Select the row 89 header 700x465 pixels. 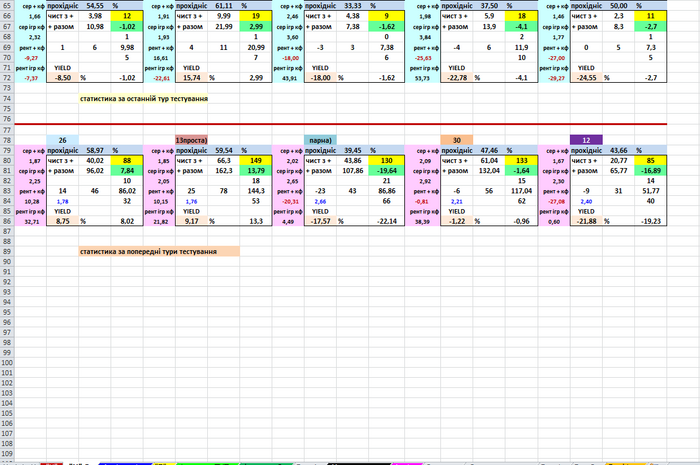coord(7,252)
